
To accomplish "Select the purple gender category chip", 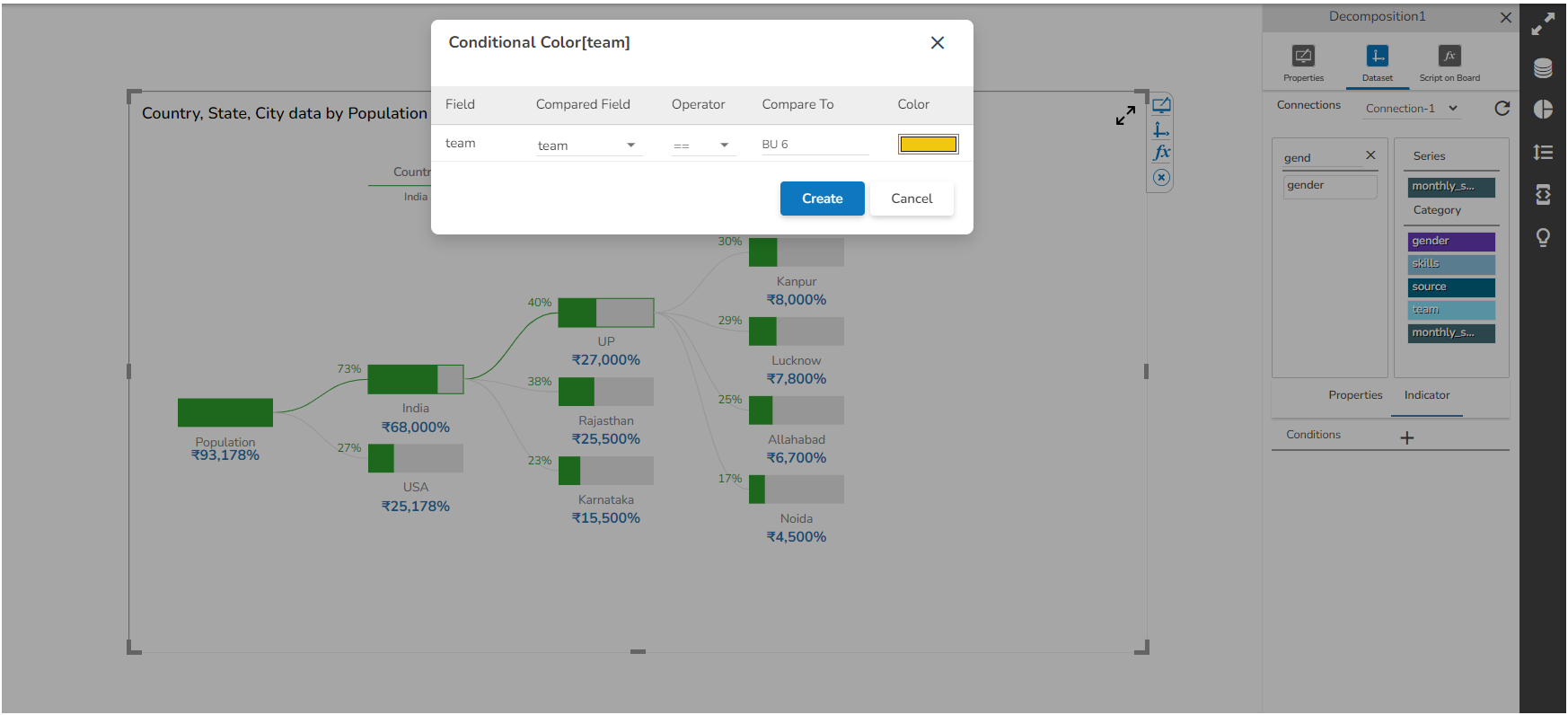I will point(1451,242).
